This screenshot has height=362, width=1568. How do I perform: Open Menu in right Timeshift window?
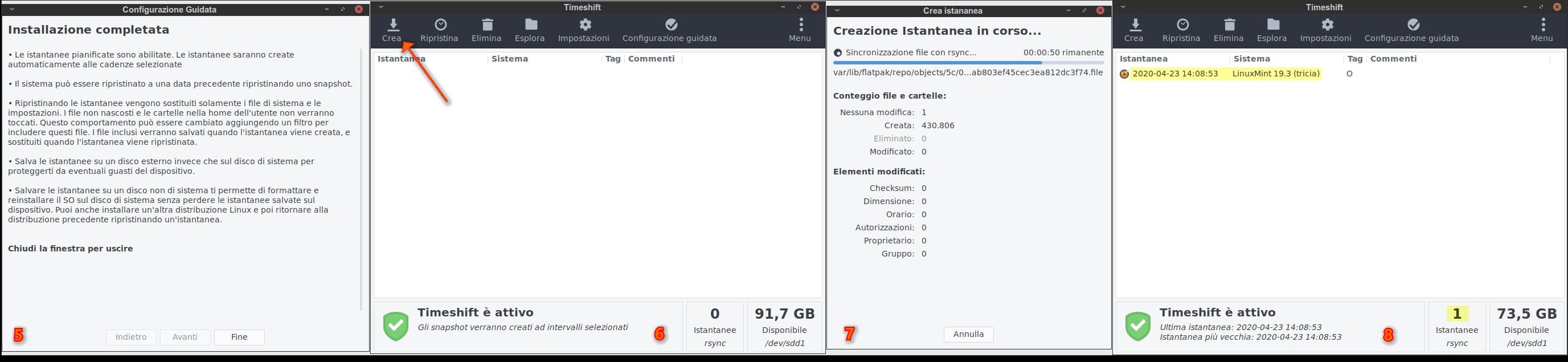coord(1542,30)
